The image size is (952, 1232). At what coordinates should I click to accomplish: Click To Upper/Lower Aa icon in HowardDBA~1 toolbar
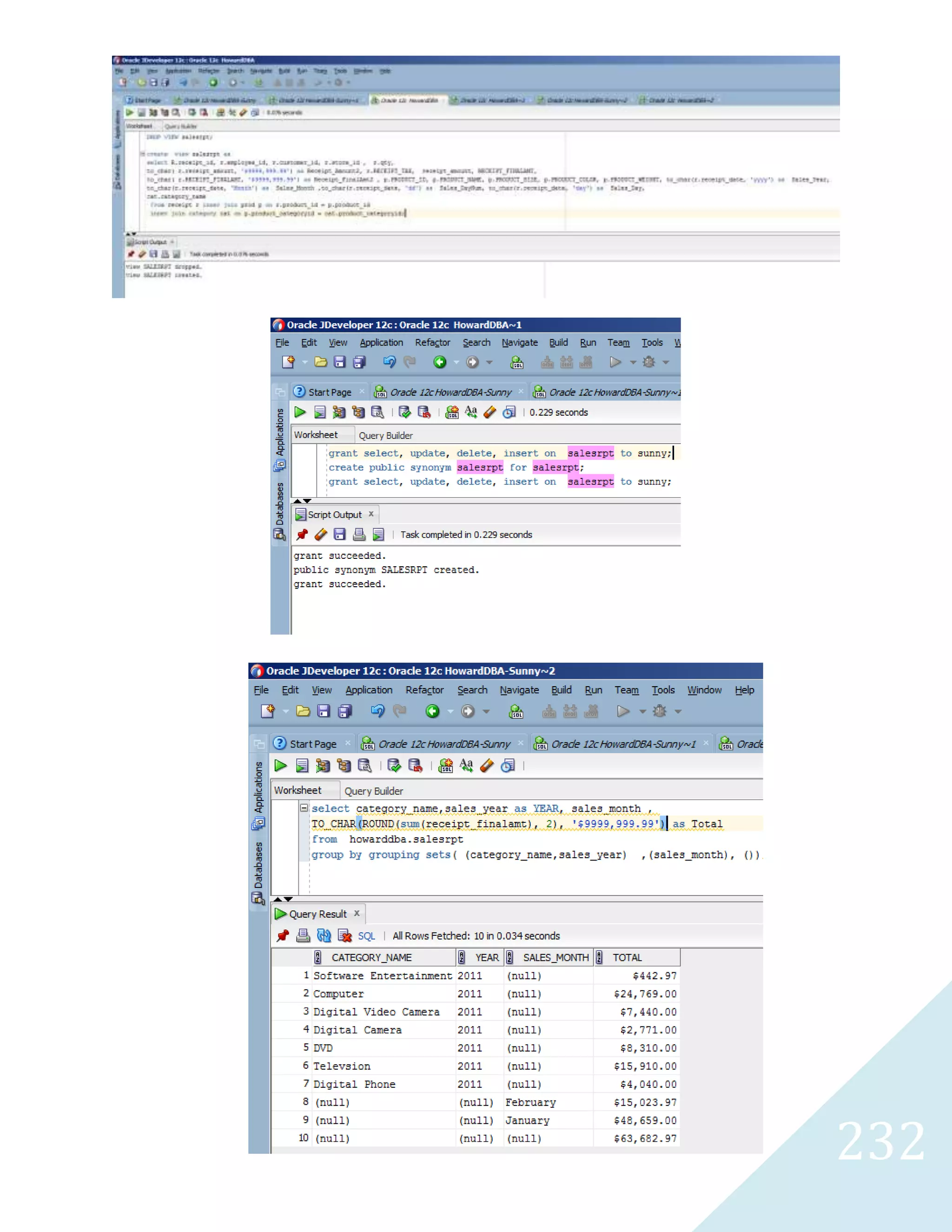point(471,412)
